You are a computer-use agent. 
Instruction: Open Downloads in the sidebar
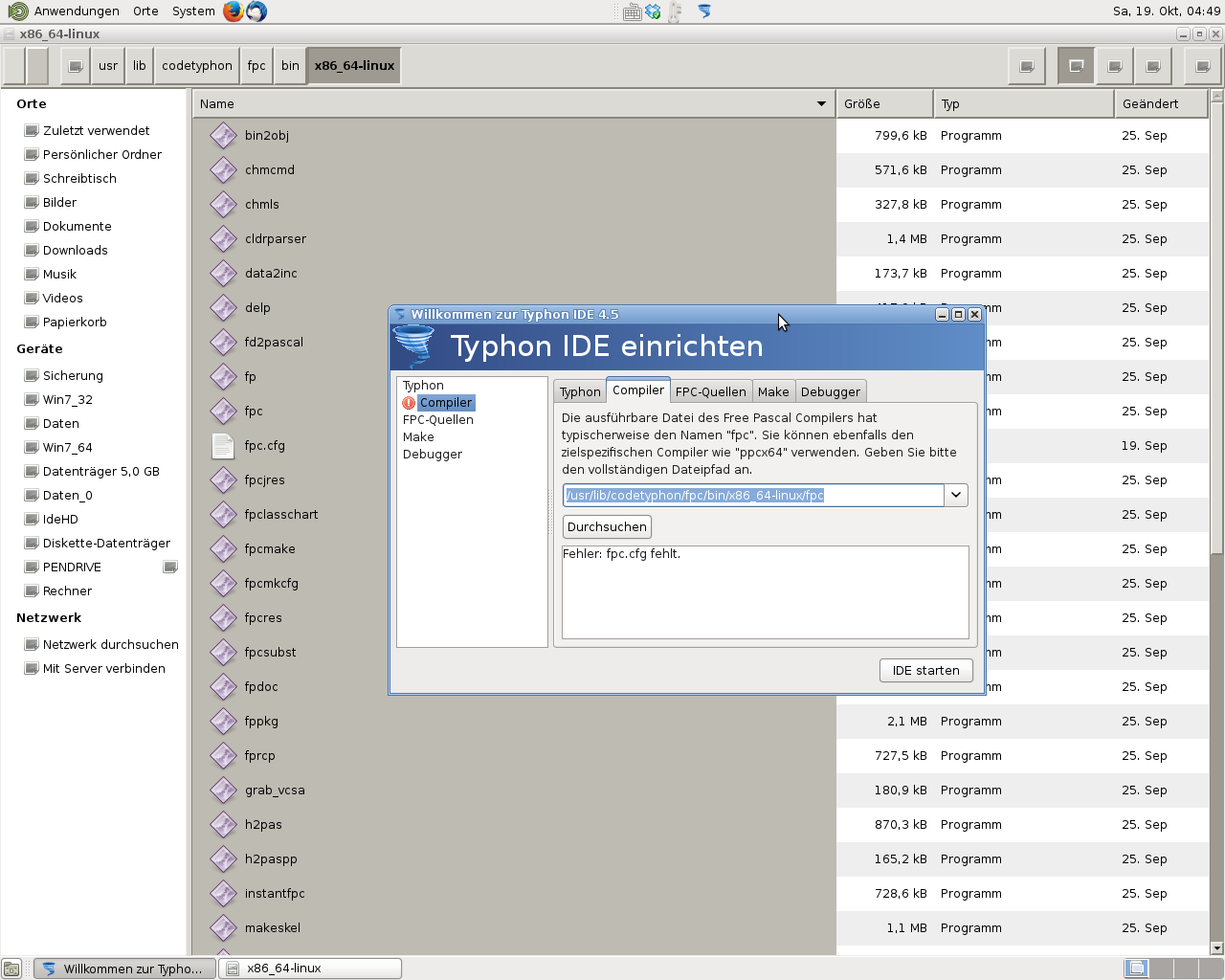pos(75,251)
